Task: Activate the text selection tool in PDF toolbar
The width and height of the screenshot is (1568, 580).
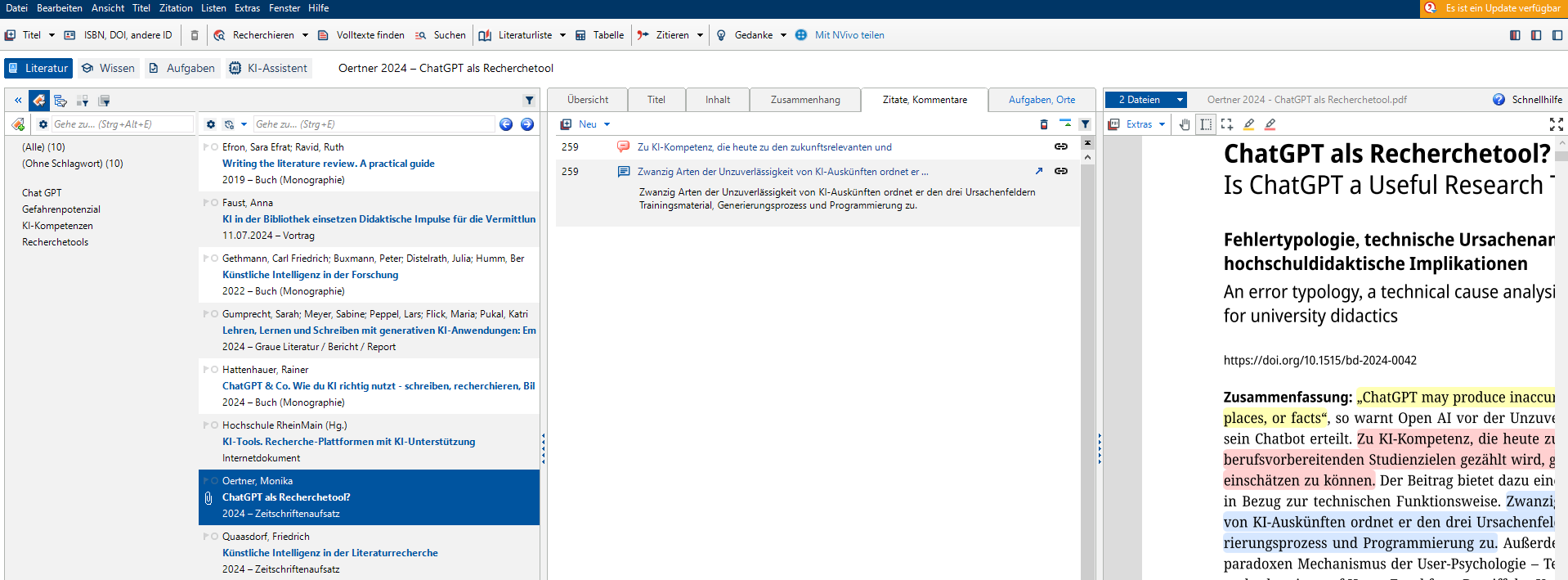Action: (x=1206, y=124)
